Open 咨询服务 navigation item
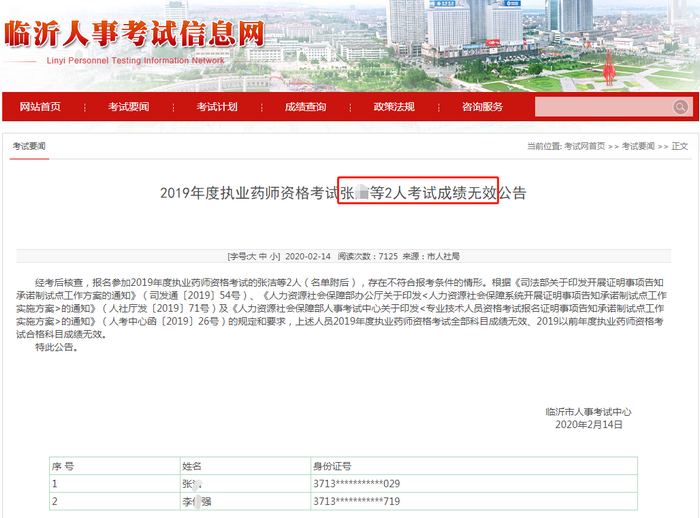 482,107
